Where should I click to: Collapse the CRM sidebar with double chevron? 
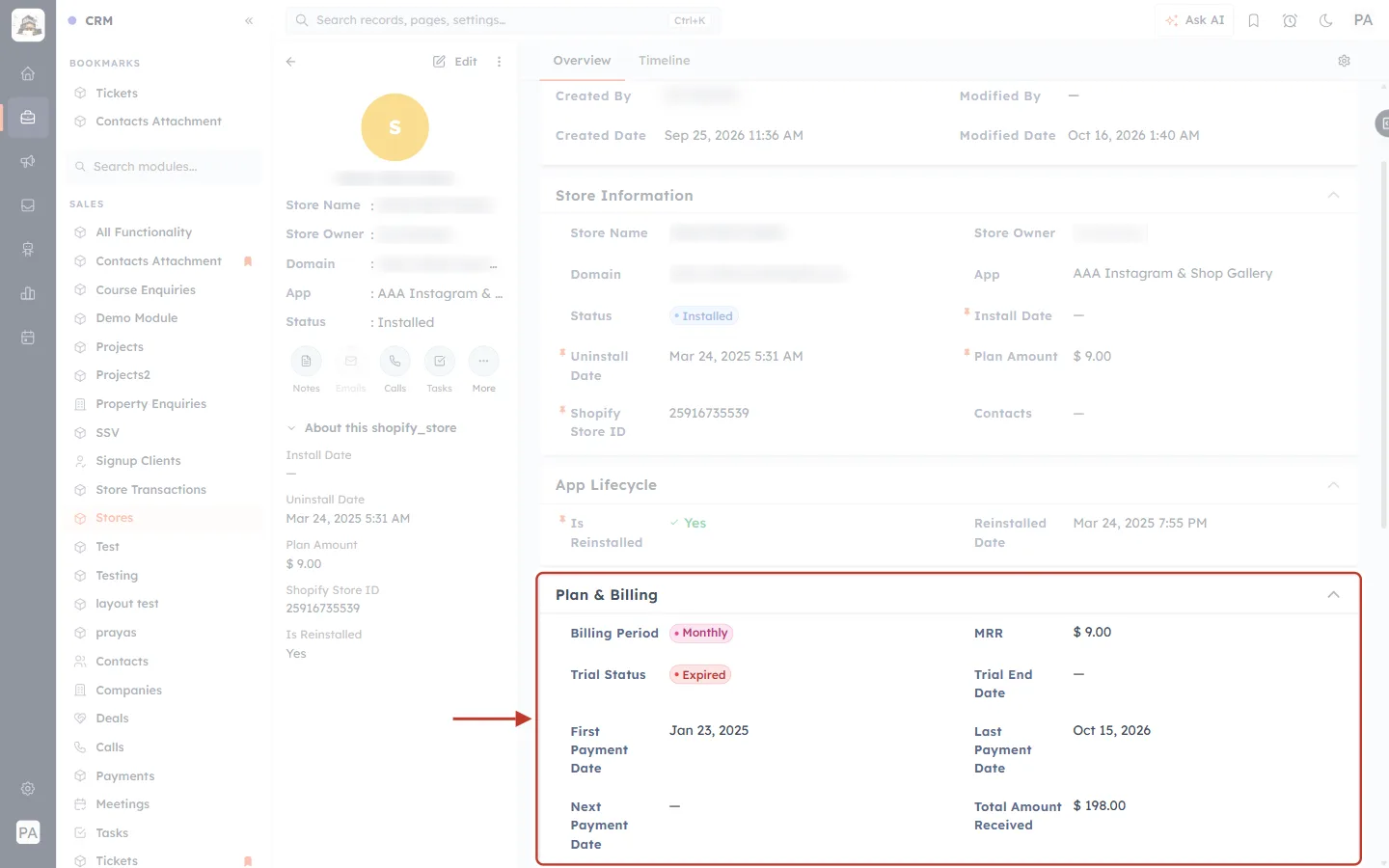pyautogui.click(x=249, y=20)
